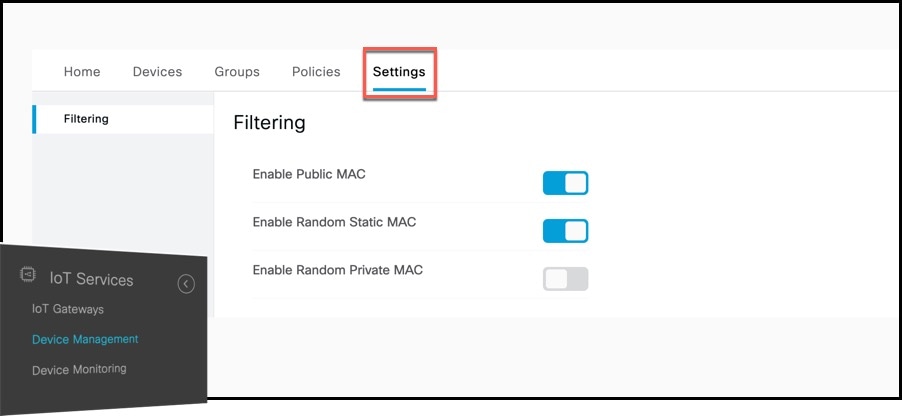This screenshot has height=416, width=902.
Task: Click the IoT Services chip icon
Action: click(x=28, y=274)
